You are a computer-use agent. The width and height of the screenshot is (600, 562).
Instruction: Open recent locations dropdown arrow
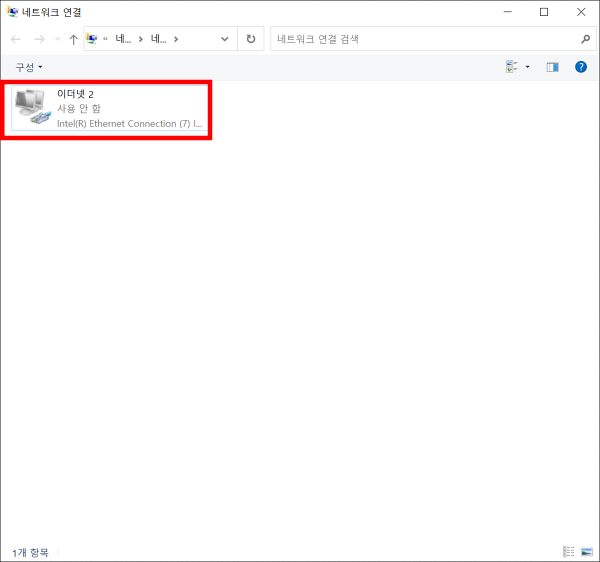(x=57, y=39)
